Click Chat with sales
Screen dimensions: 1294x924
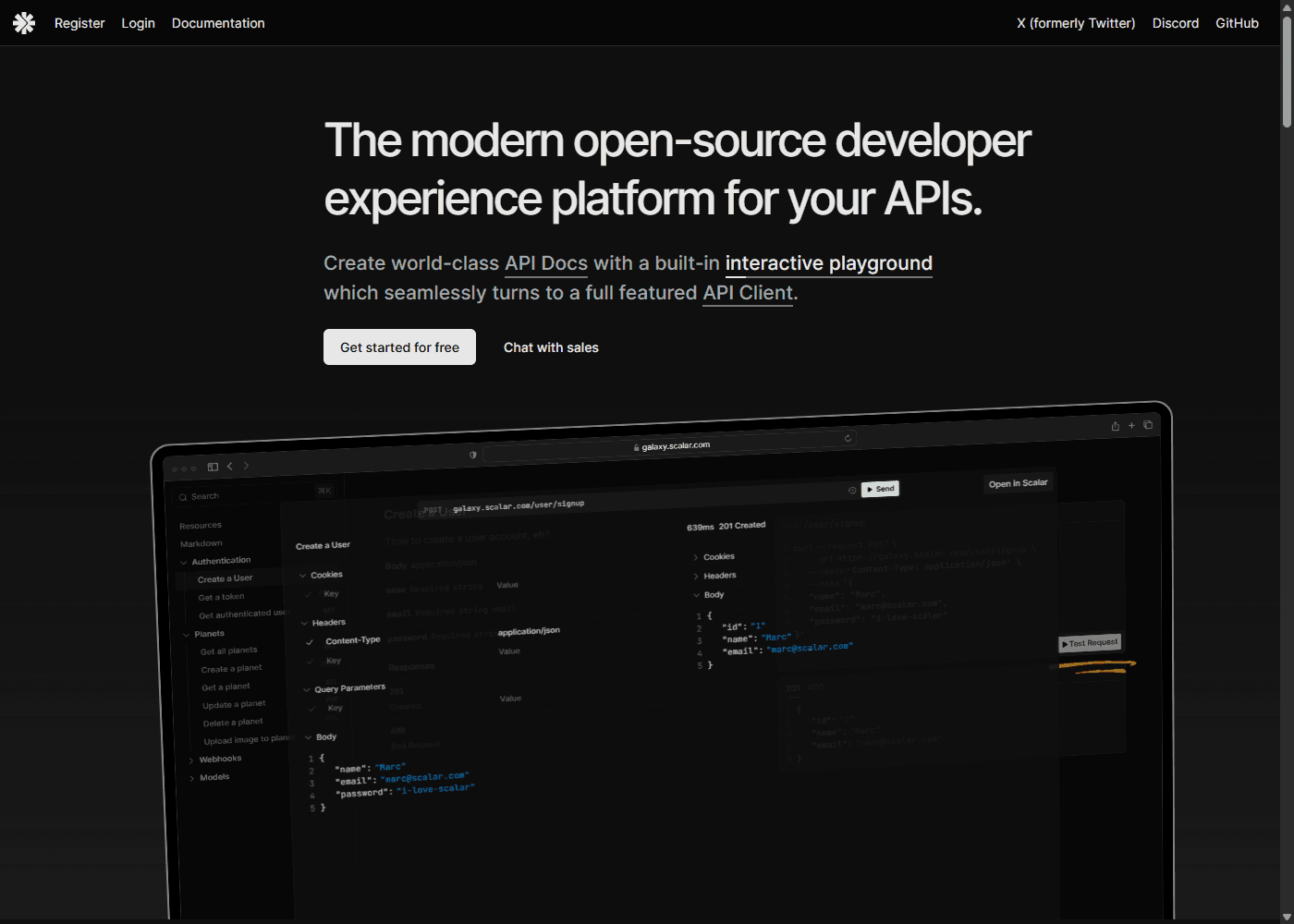pos(551,347)
